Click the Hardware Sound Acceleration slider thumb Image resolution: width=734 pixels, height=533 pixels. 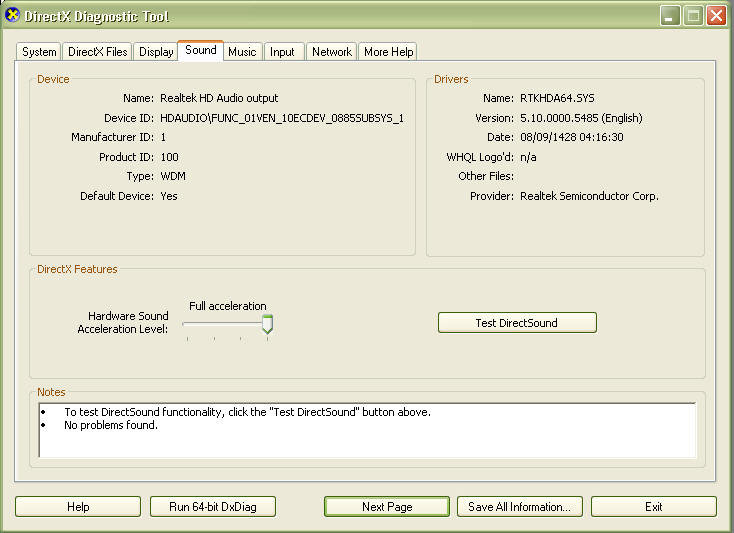tap(267, 324)
